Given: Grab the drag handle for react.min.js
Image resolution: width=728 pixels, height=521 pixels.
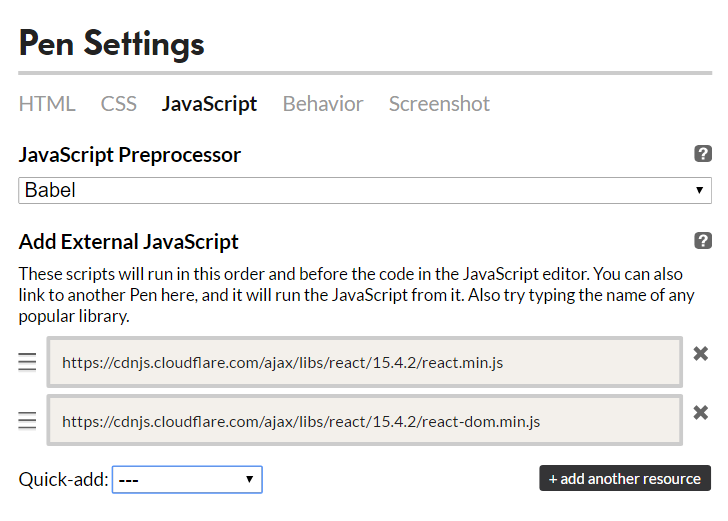Looking at the screenshot, I should pyautogui.click(x=28, y=362).
